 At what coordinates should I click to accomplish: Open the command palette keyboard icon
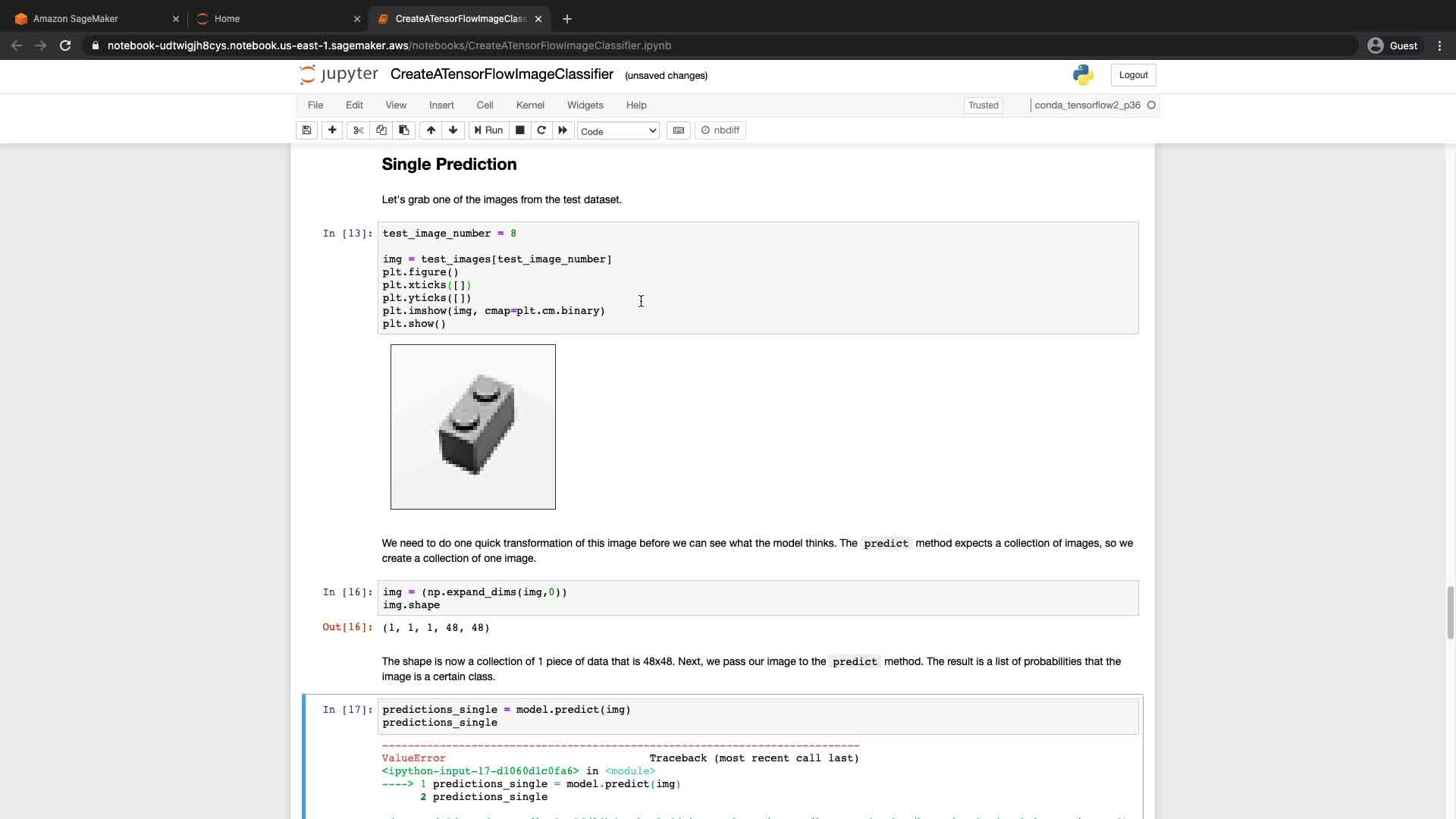pos(679,130)
